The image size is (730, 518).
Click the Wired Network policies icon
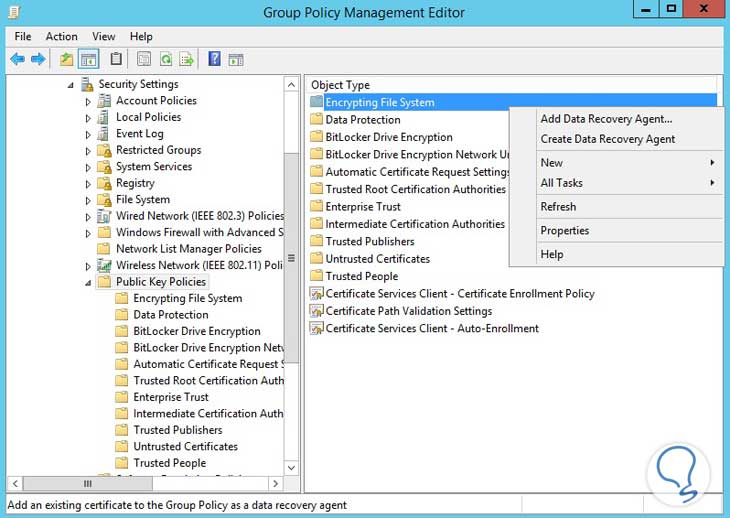pos(104,216)
